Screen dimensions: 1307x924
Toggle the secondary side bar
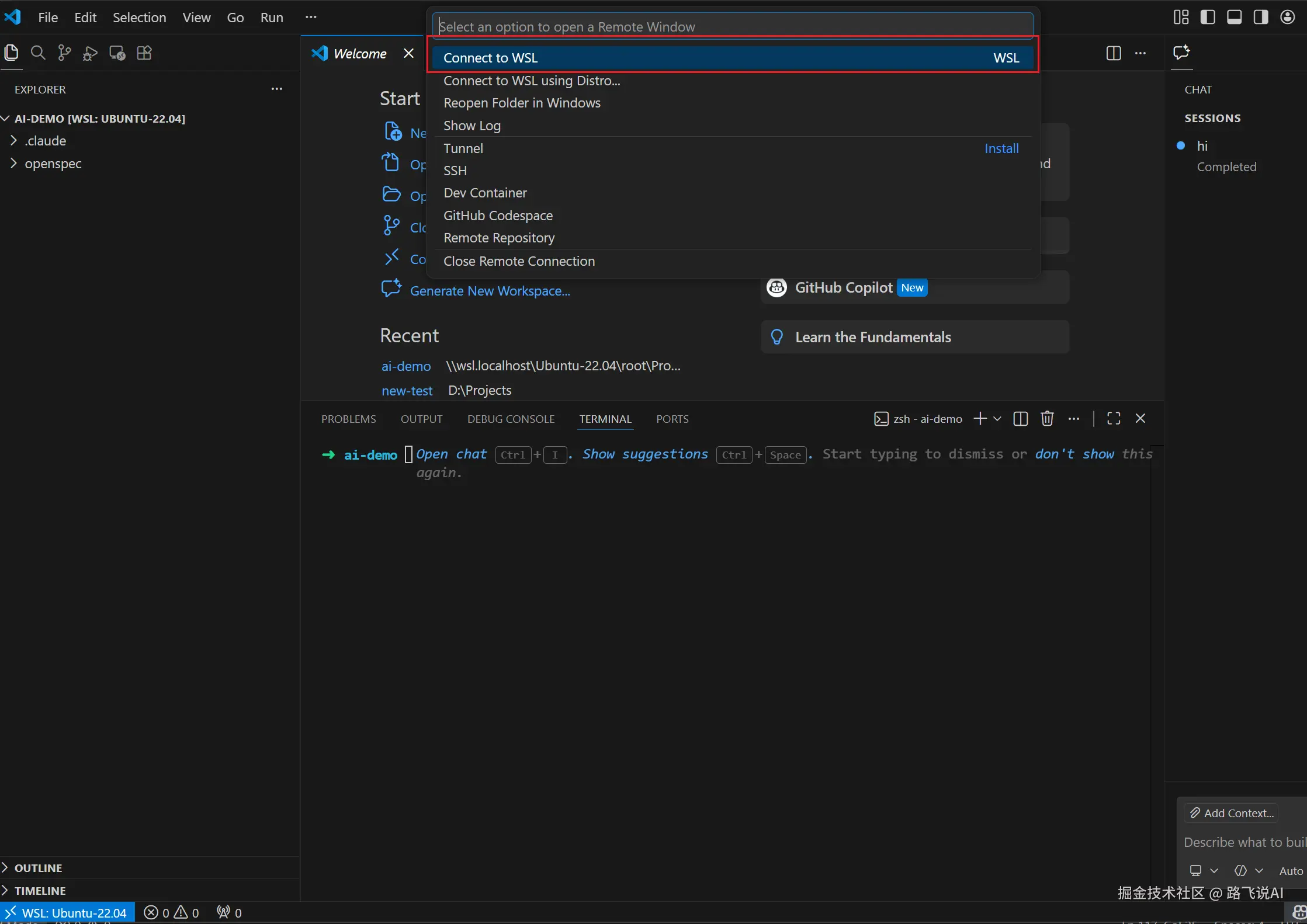coord(1260,17)
